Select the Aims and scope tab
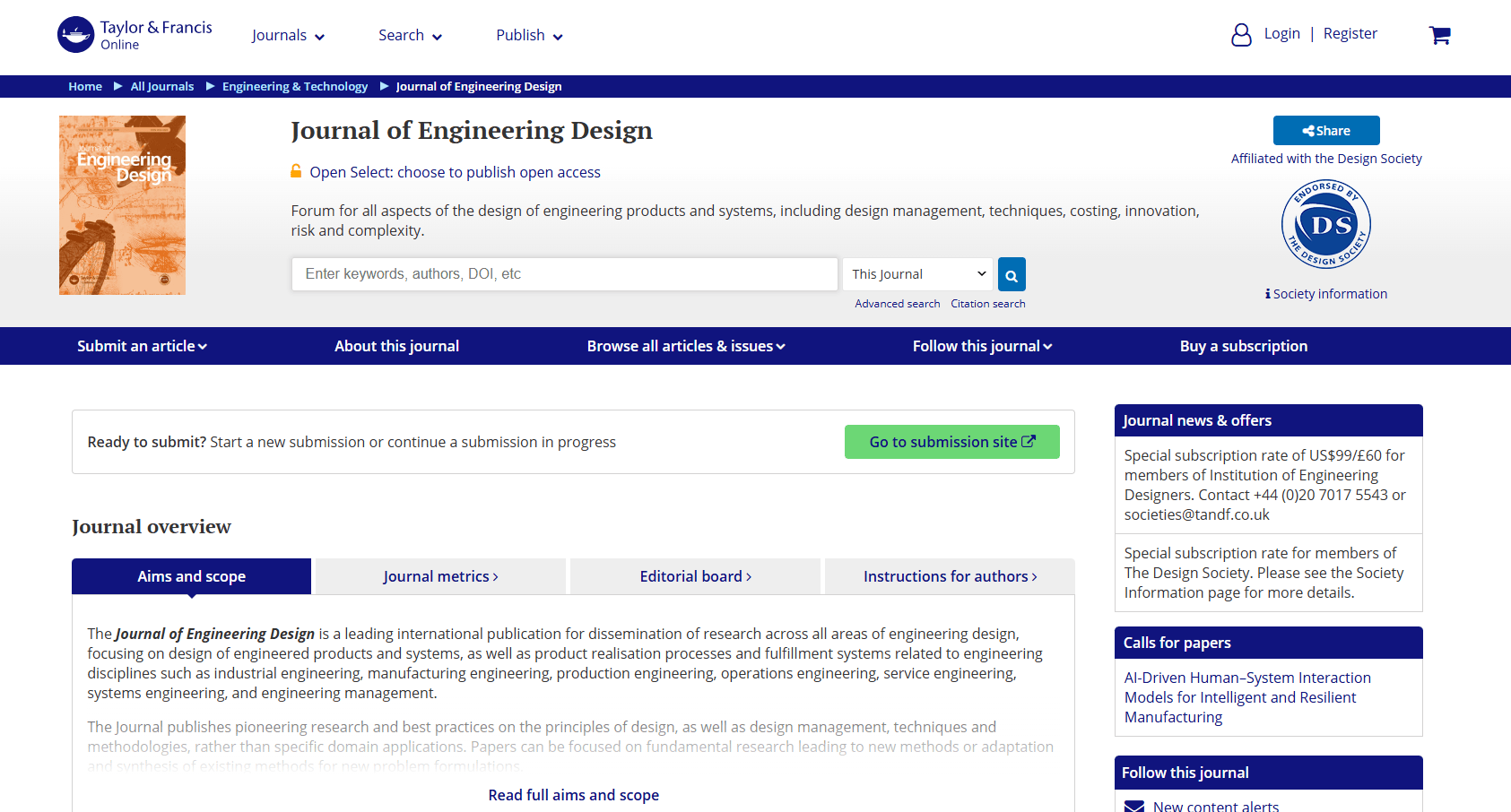This screenshot has width=1511, height=812. coord(191,576)
